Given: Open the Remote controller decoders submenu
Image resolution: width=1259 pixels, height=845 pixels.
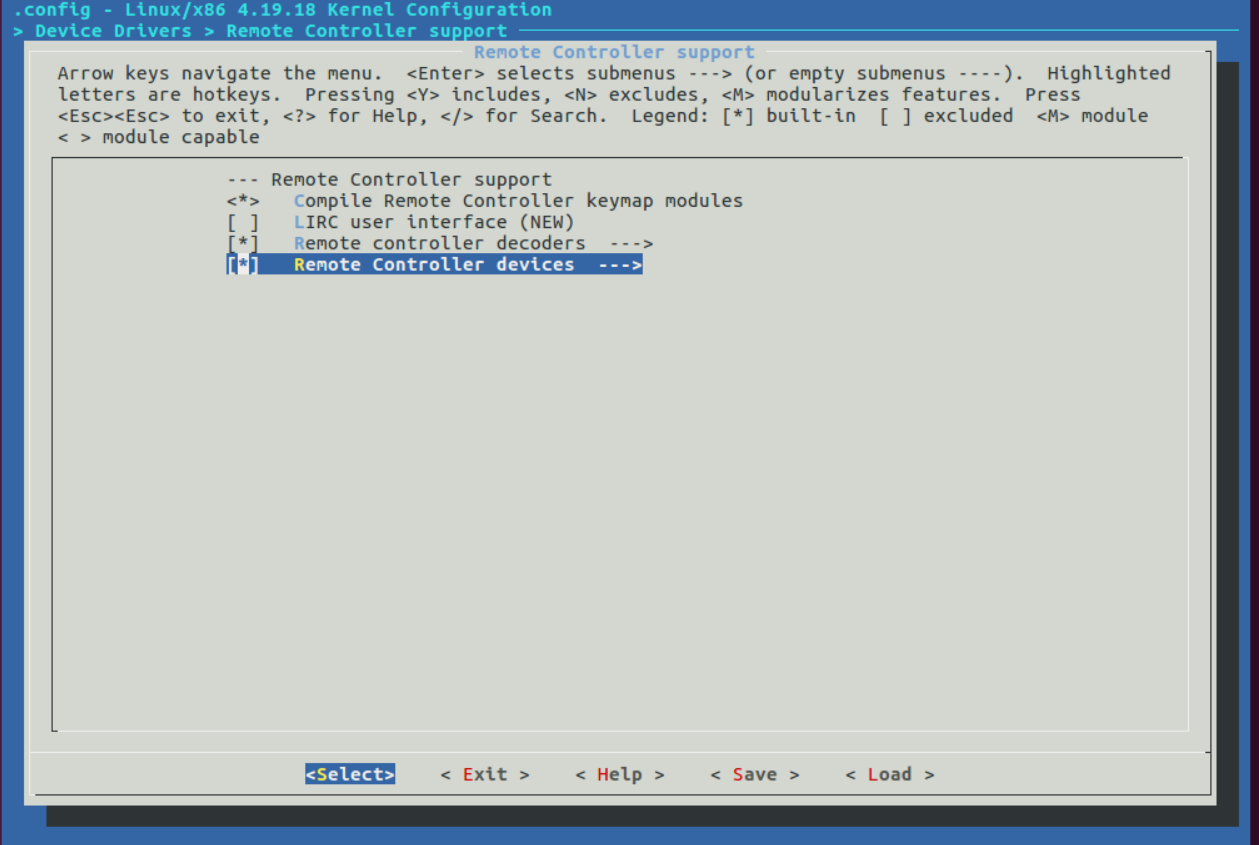Looking at the screenshot, I should coord(440,242).
